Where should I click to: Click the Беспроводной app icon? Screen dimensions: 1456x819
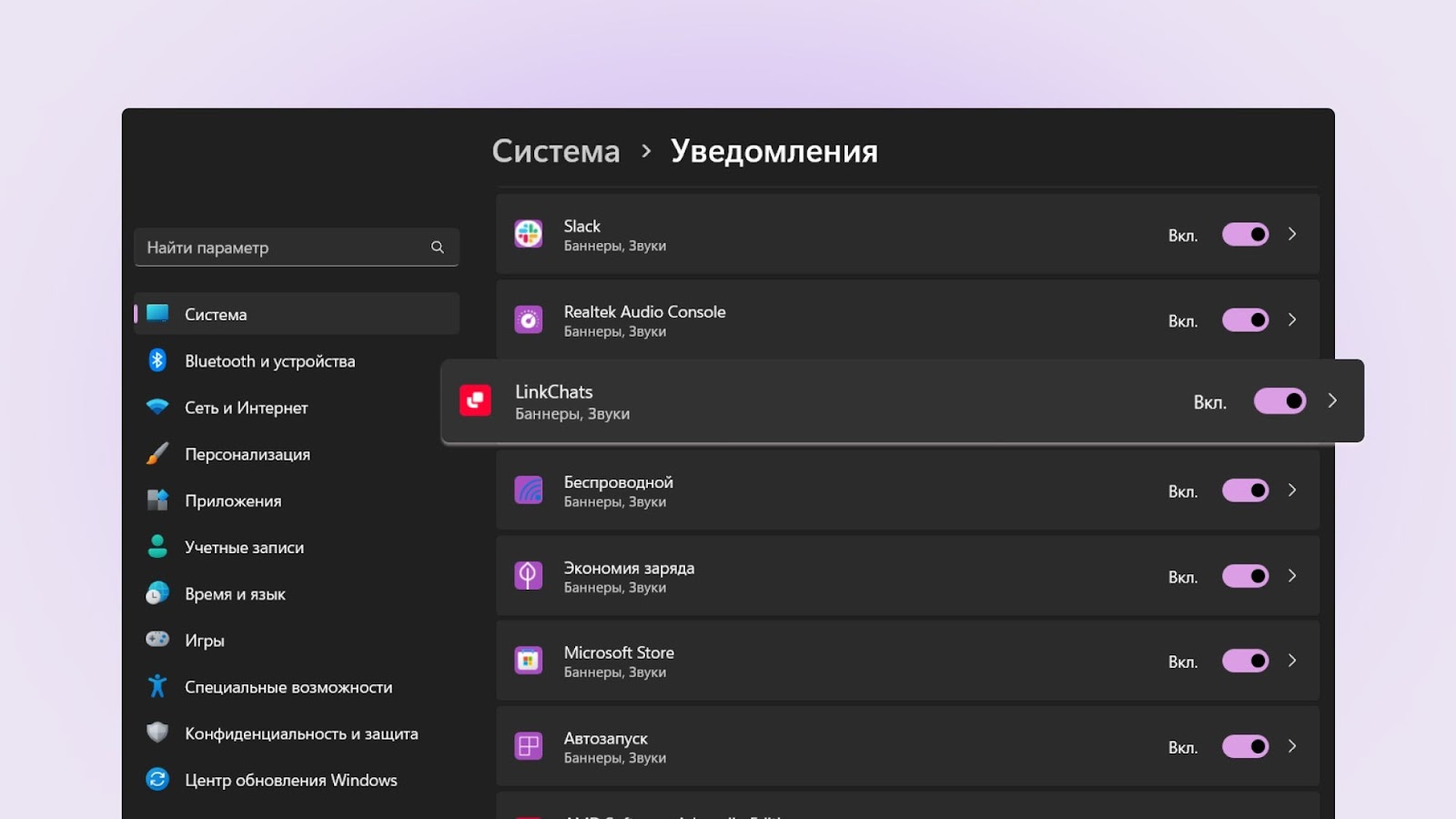[528, 490]
